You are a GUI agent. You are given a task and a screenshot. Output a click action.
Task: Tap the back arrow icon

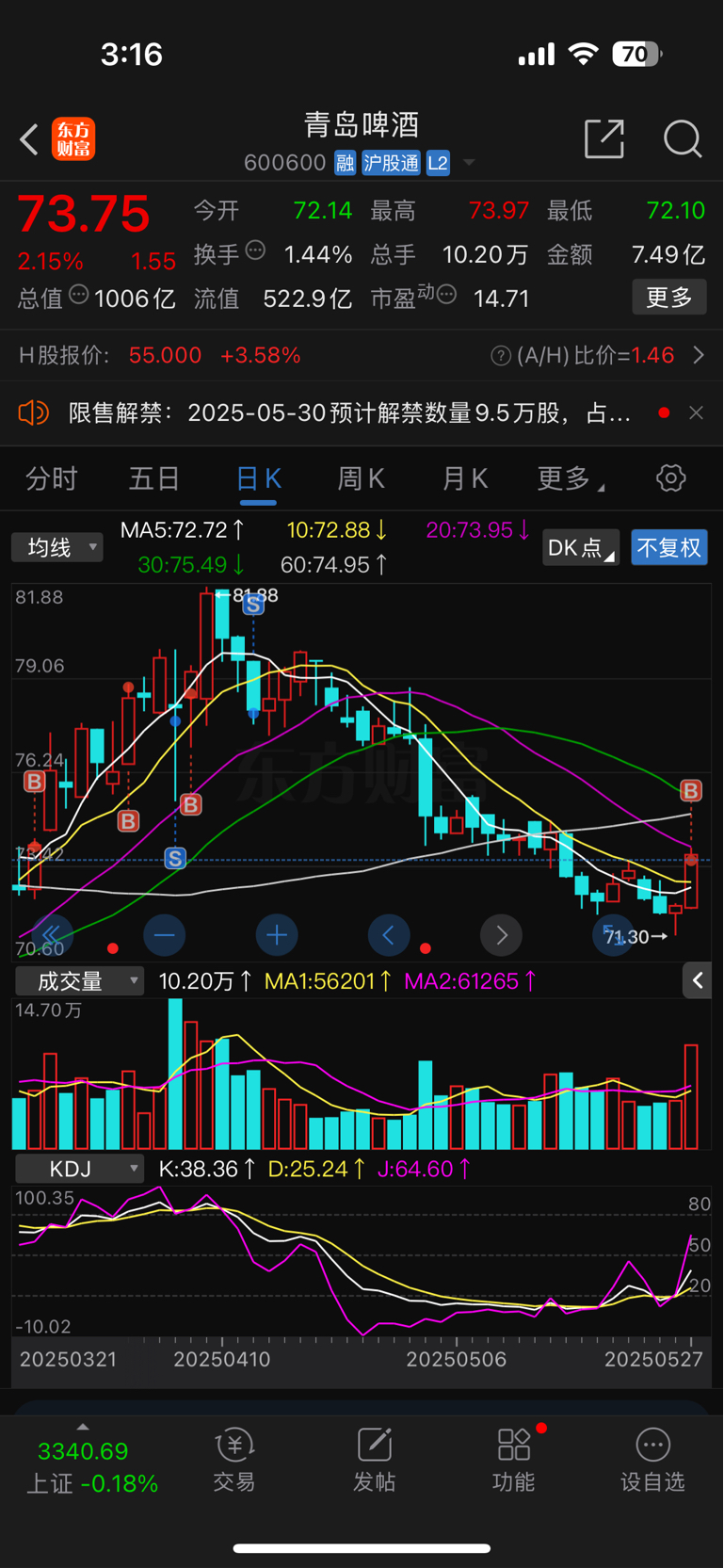[x=29, y=139]
